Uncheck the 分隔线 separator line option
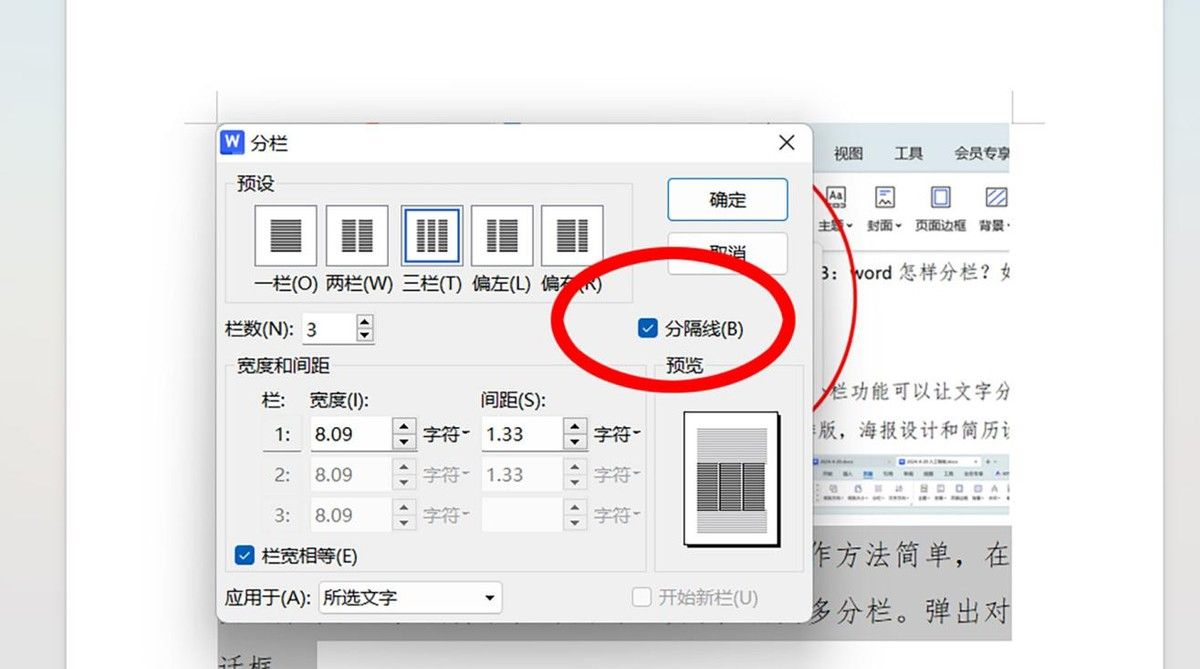1200x669 pixels. click(647, 326)
